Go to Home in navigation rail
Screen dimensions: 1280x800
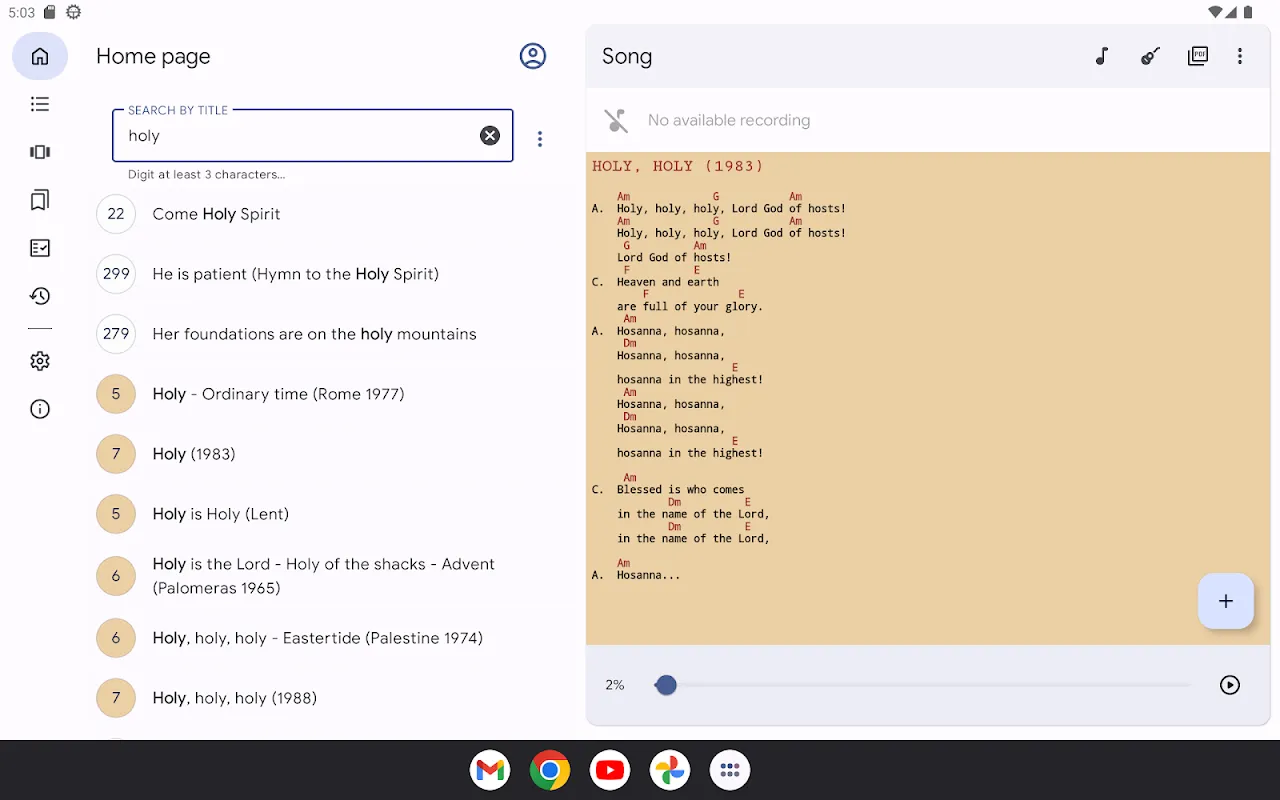coord(40,56)
